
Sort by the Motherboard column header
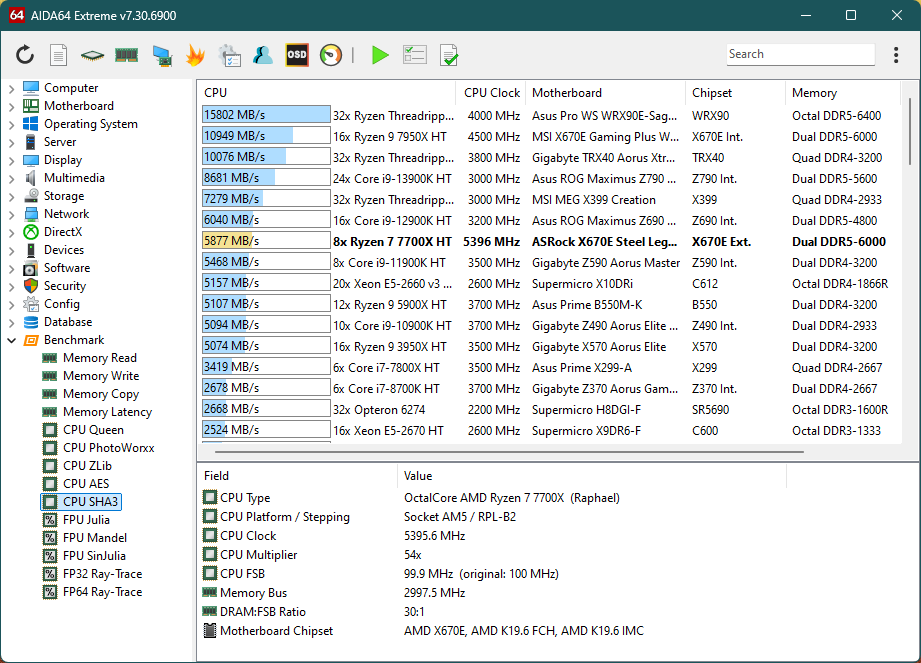click(606, 93)
